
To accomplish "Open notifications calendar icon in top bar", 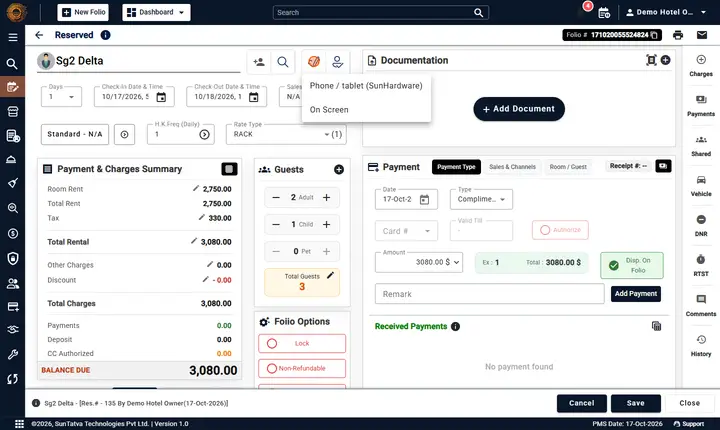I will tap(604, 13).
